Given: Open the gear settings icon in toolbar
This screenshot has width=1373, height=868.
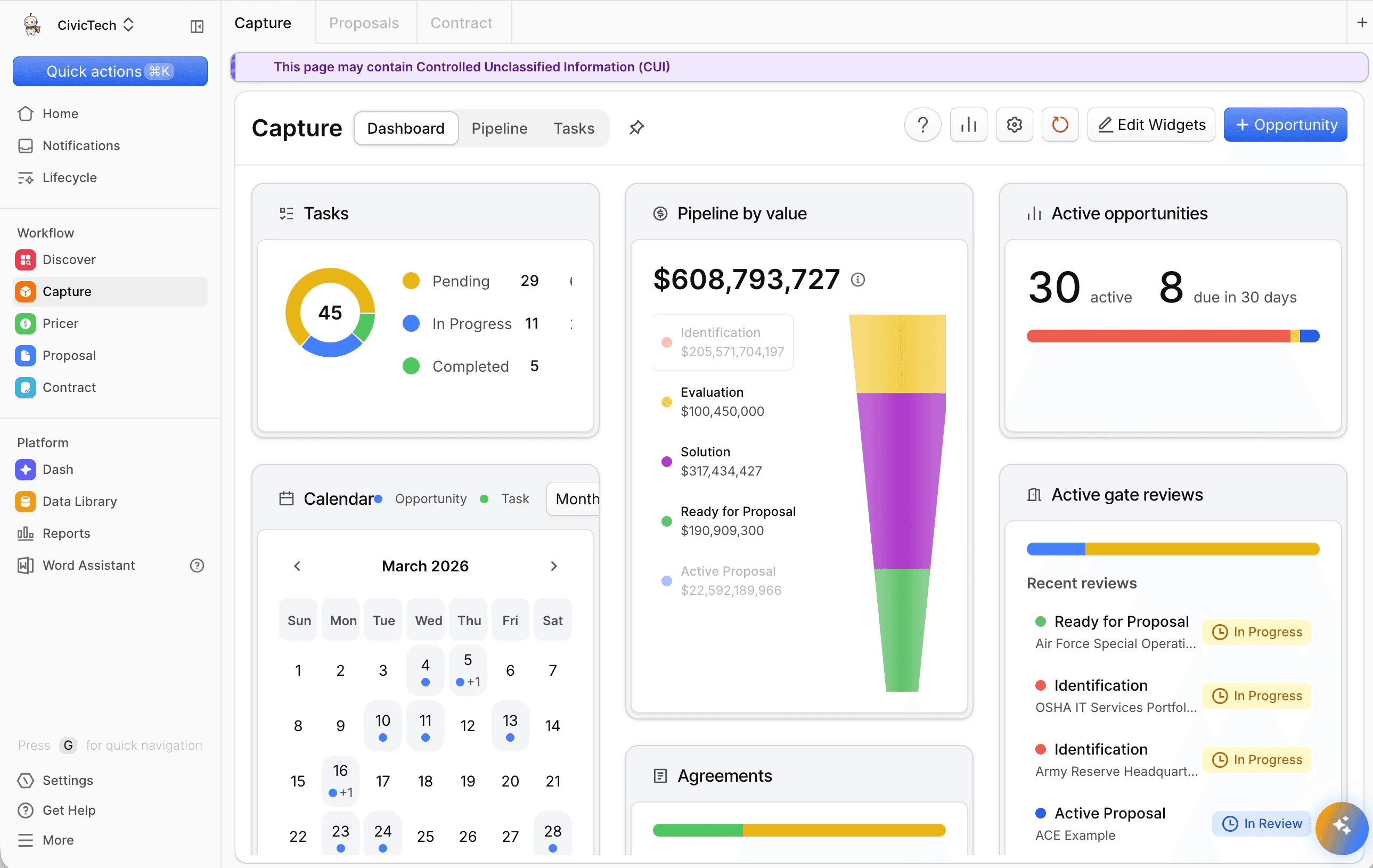Looking at the screenshot, I should [1014, 125].
